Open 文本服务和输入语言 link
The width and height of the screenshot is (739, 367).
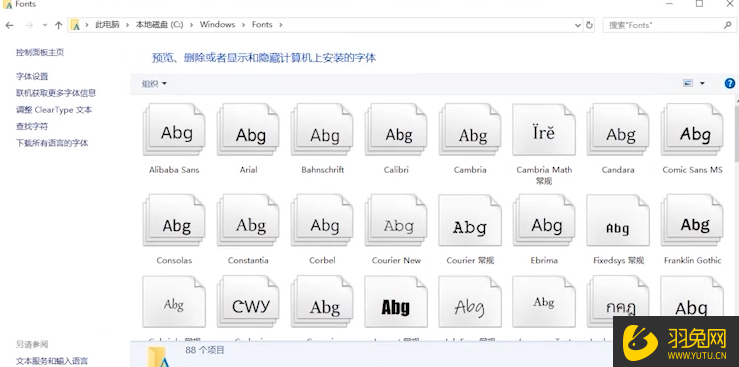coord(52,361)
